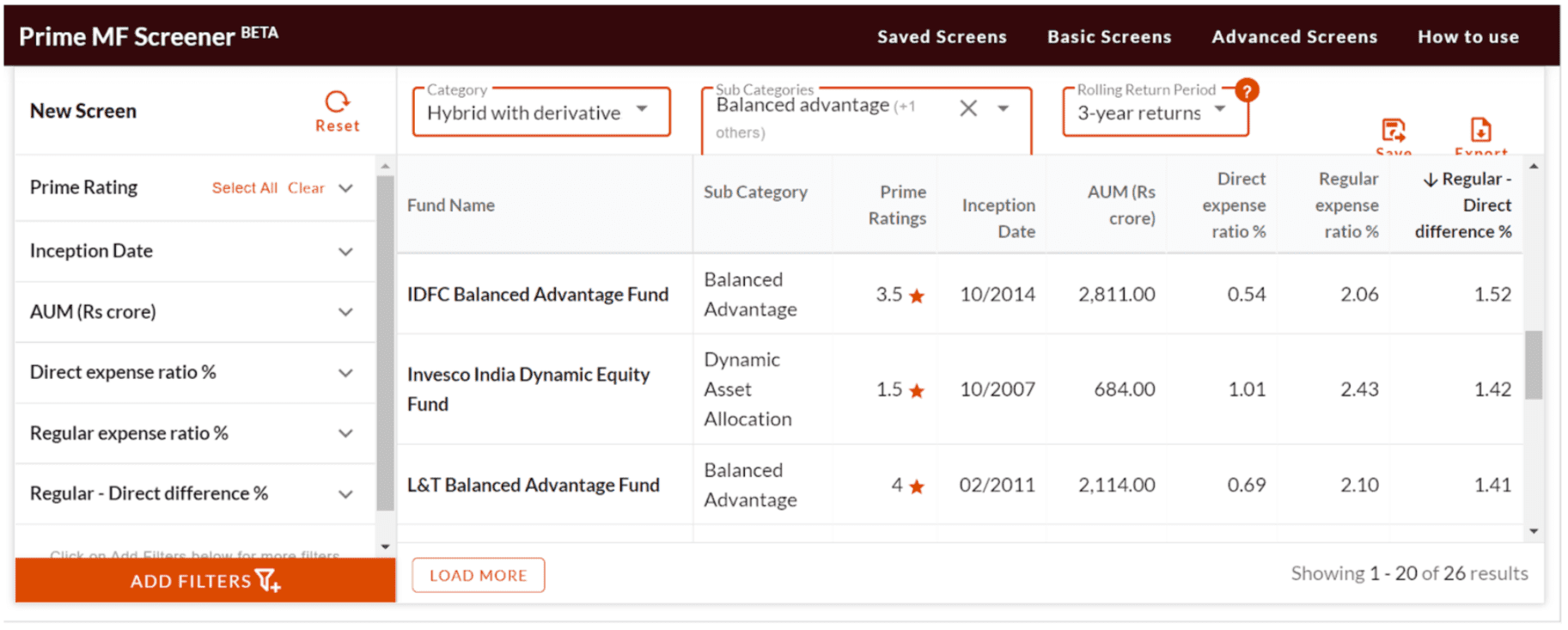Sort by Fund Name column header
Viewport: 1568px width, 630px height.
click(451, 205)
